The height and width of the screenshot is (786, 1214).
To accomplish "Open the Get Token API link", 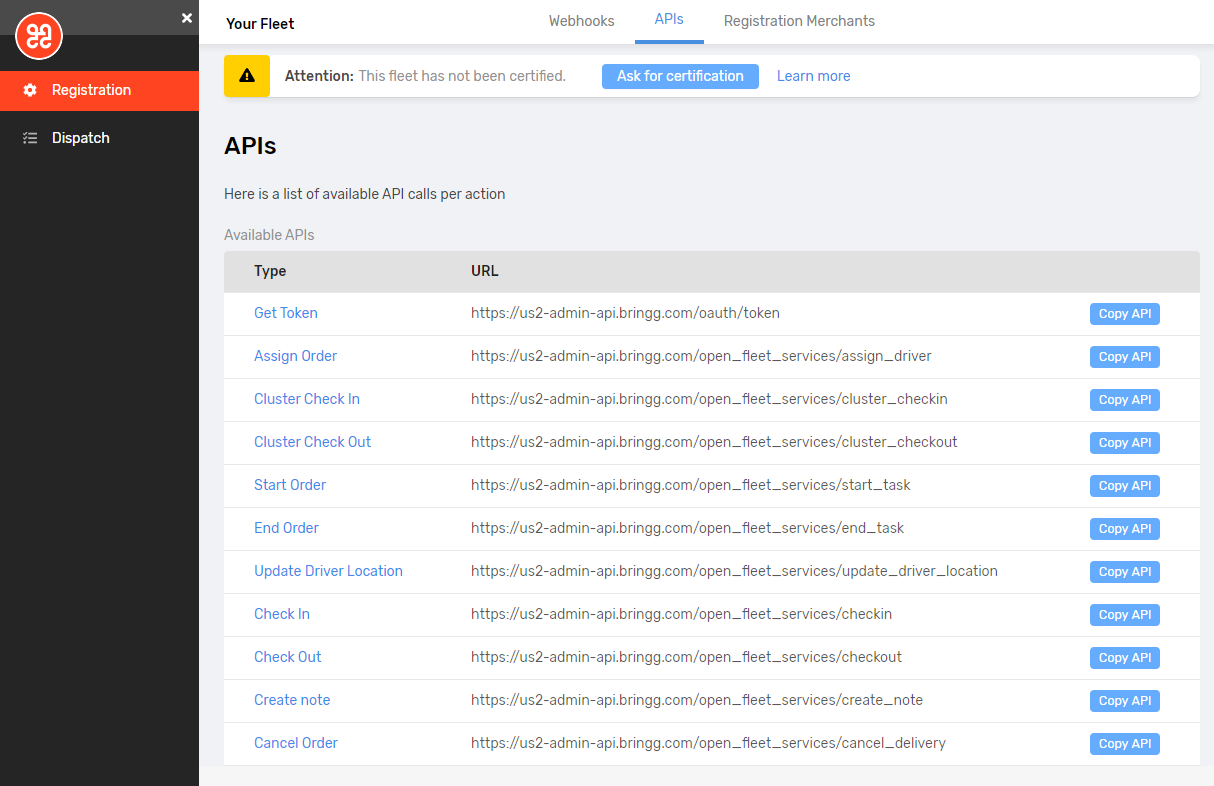I will (x=286, y=313).
